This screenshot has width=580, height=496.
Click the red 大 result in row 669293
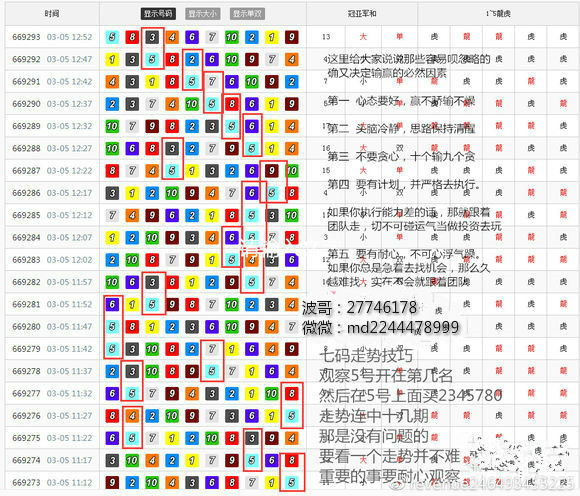click(x=363, y=37)
